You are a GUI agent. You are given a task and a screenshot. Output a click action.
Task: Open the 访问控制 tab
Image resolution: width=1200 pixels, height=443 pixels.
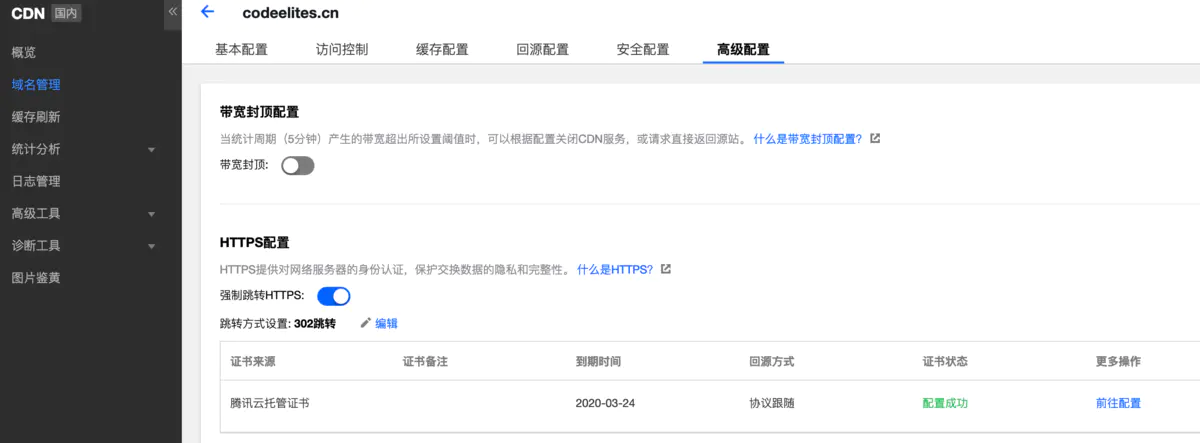click(342, 49)
